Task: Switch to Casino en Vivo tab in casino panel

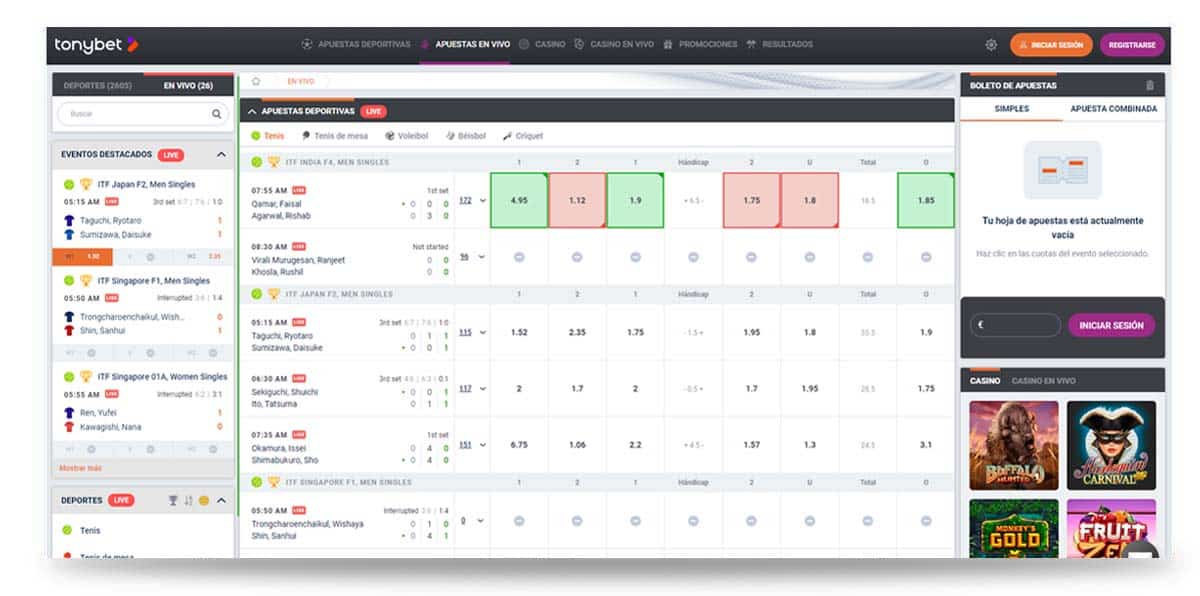Action: [1043, 381]
